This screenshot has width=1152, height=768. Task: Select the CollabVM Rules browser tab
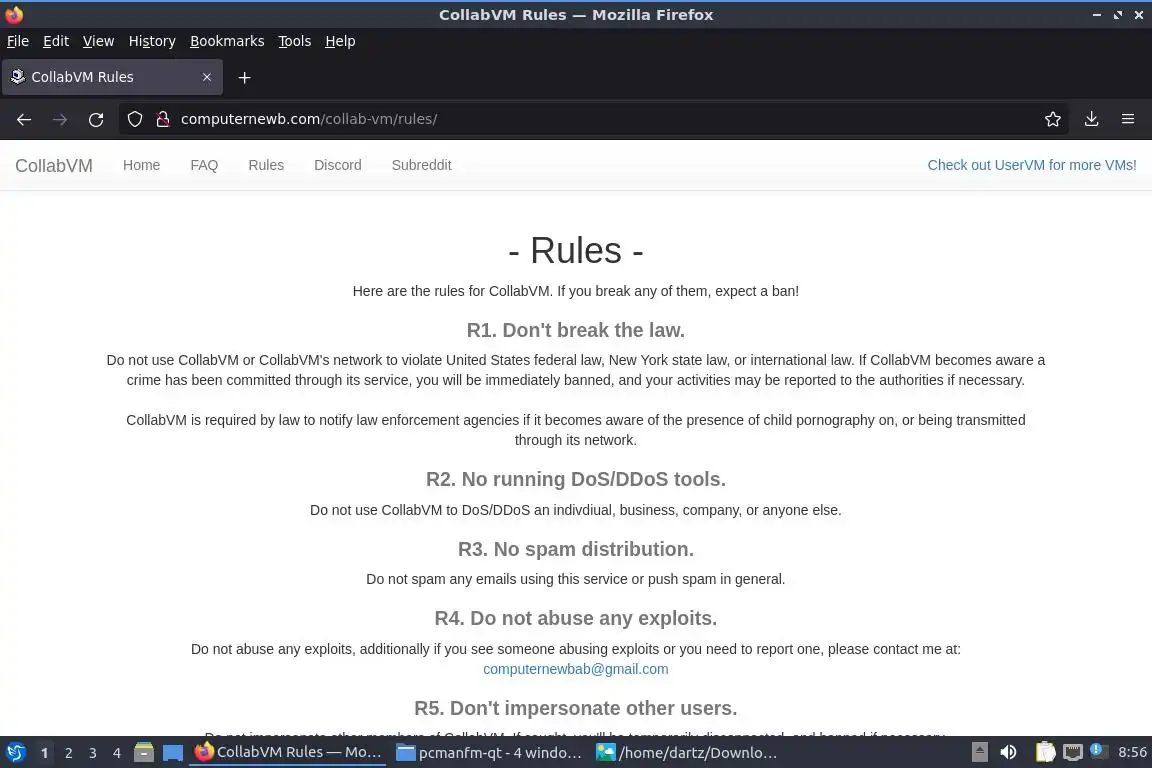(112, 77)
